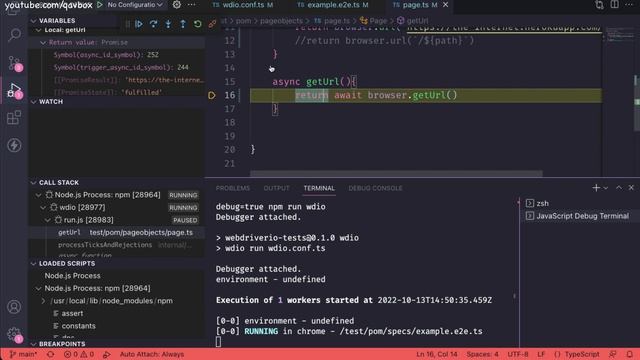The height and width of the screenshot is (360, 640).
Task: Disconnect the debugger
Action: click(x=212, y=24)
